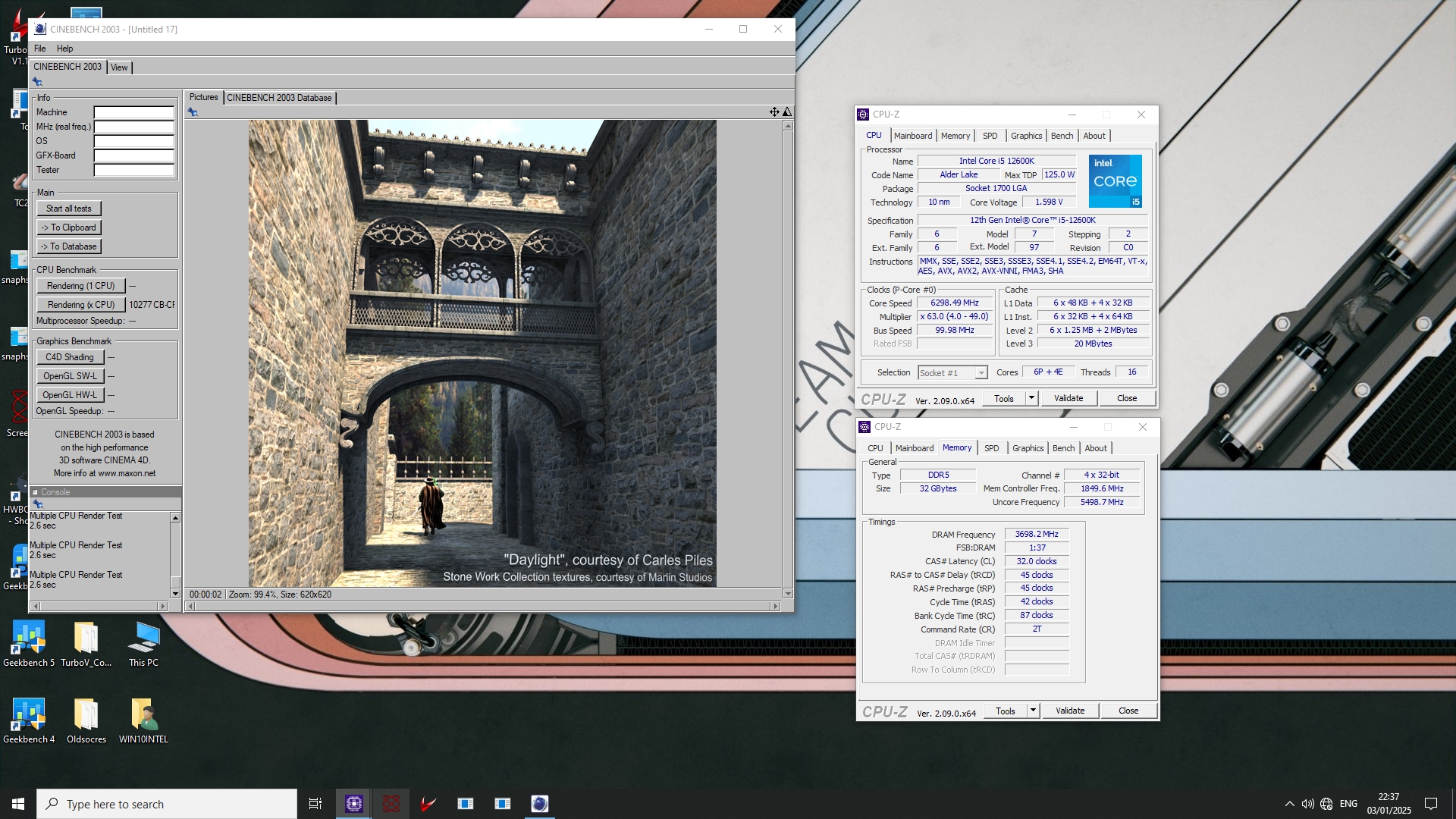Click the ENG language indicator
The width and height of the screenshot is (1456, 819).
(1348, 804)
